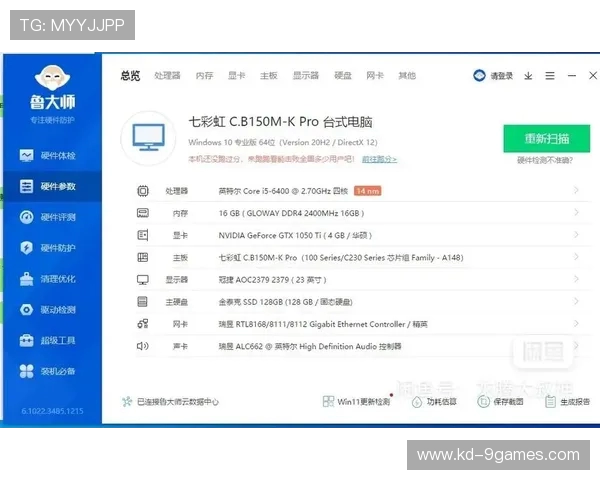Expand the 内存 row chevron
The image size is (600, 480).
point(576,212)
